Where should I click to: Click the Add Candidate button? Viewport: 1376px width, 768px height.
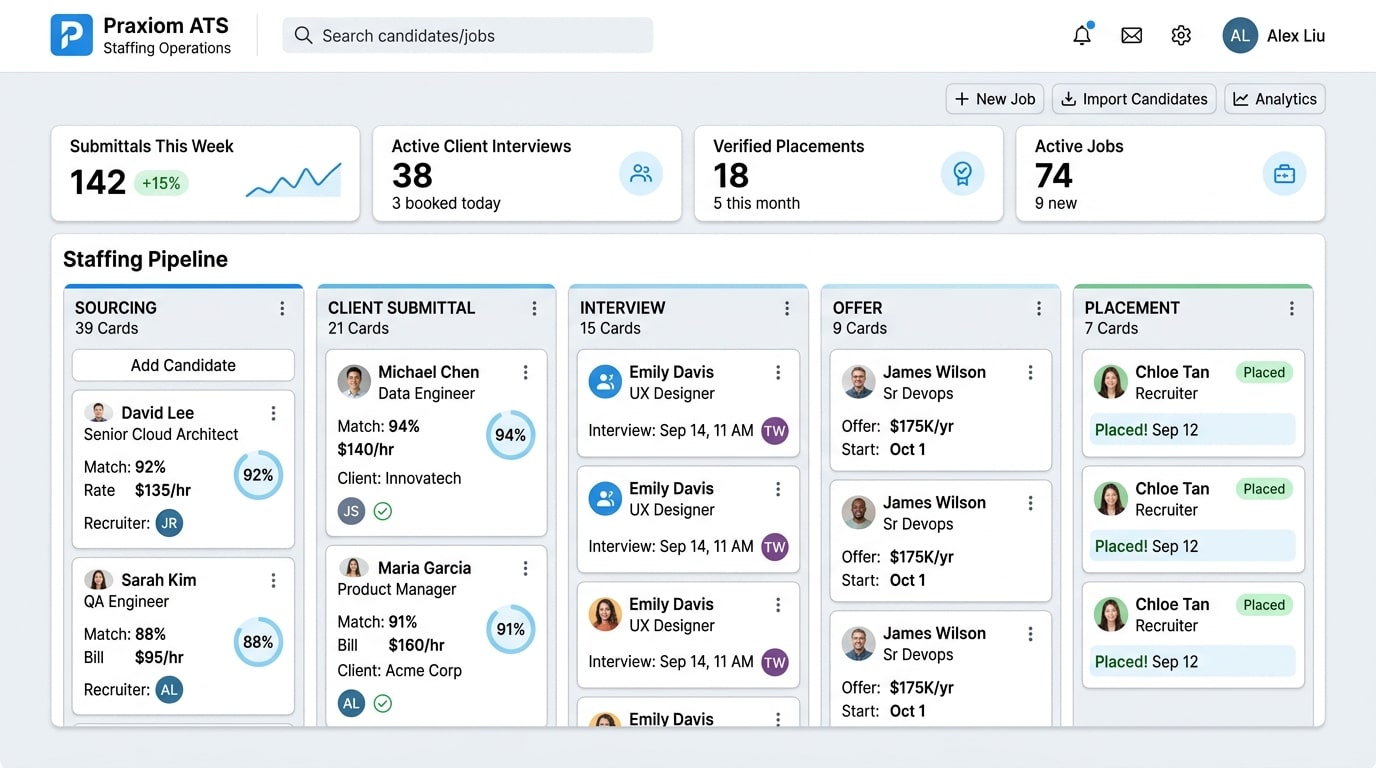pyautogui.click(x=183, y=365)
